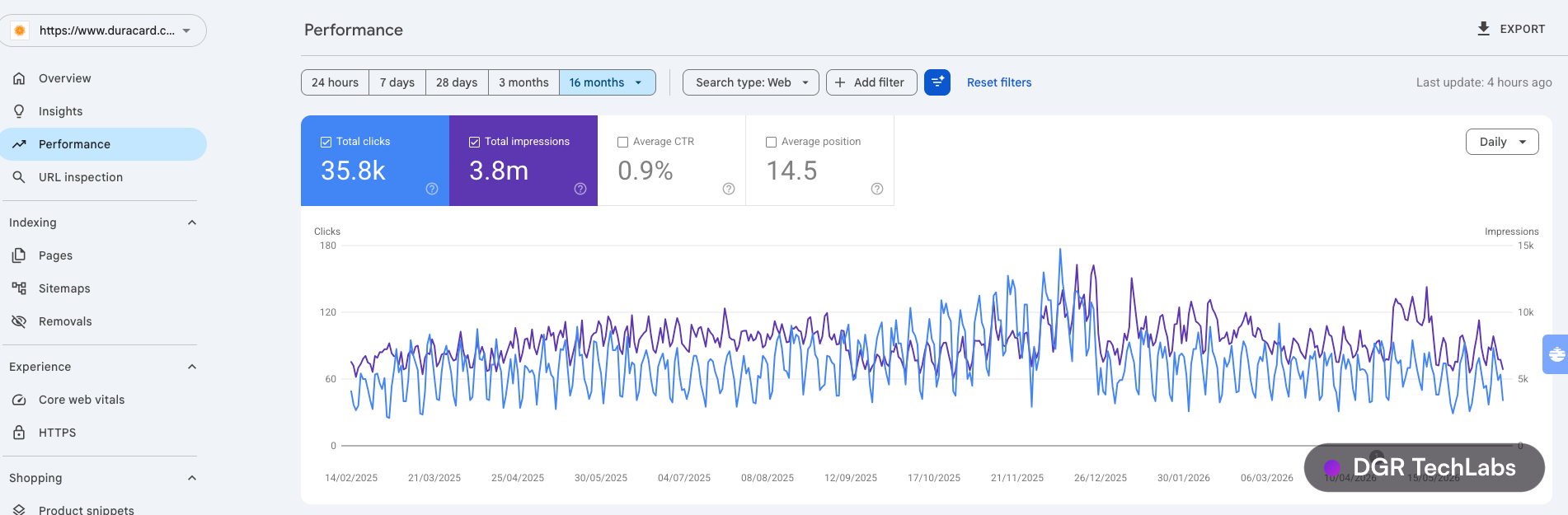This screenshot has width=1568, height=515.
Task: Click the Reset filters link
Action: 999,82
